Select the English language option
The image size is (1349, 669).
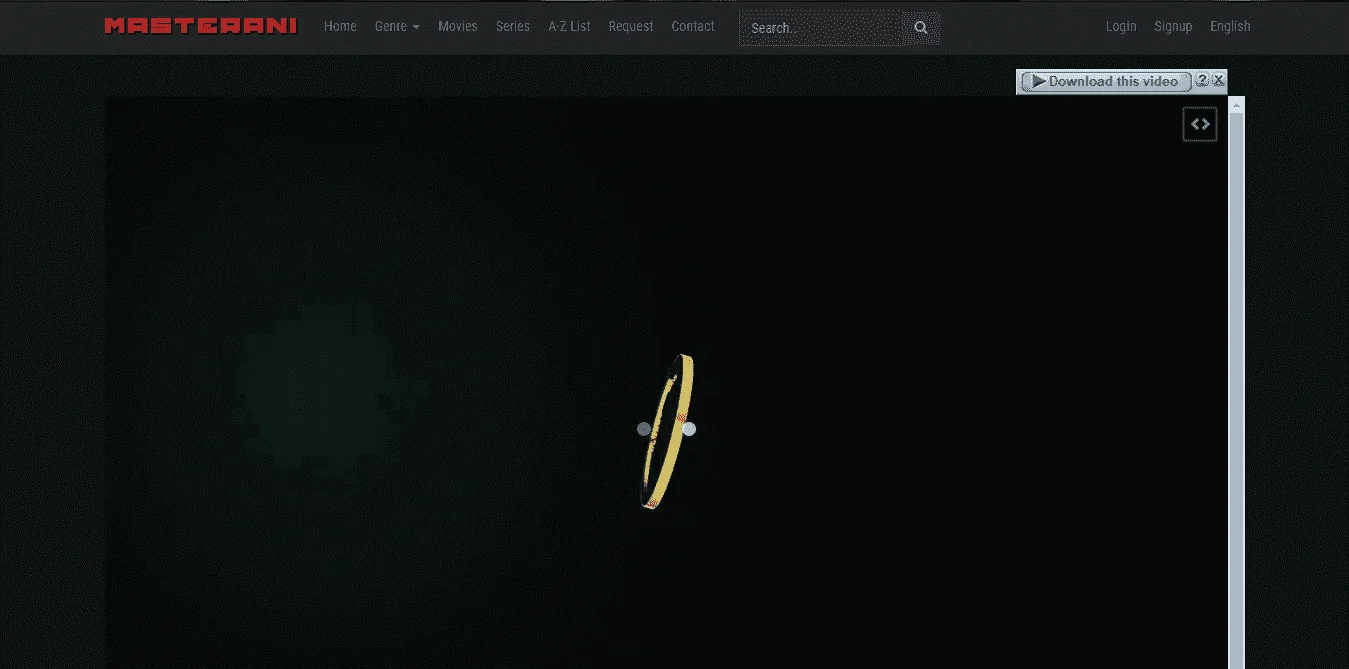pos(1230,26)
